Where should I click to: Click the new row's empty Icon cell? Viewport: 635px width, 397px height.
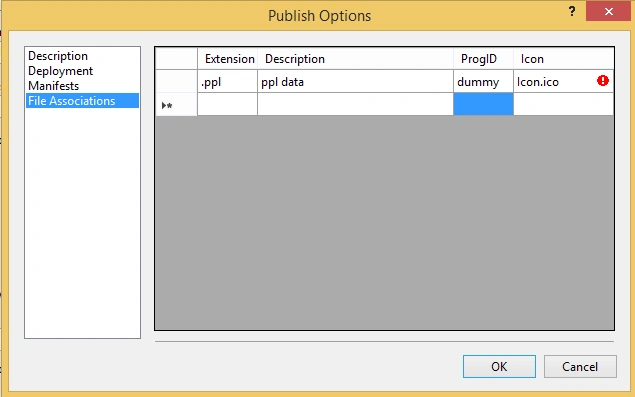(563, 104)
